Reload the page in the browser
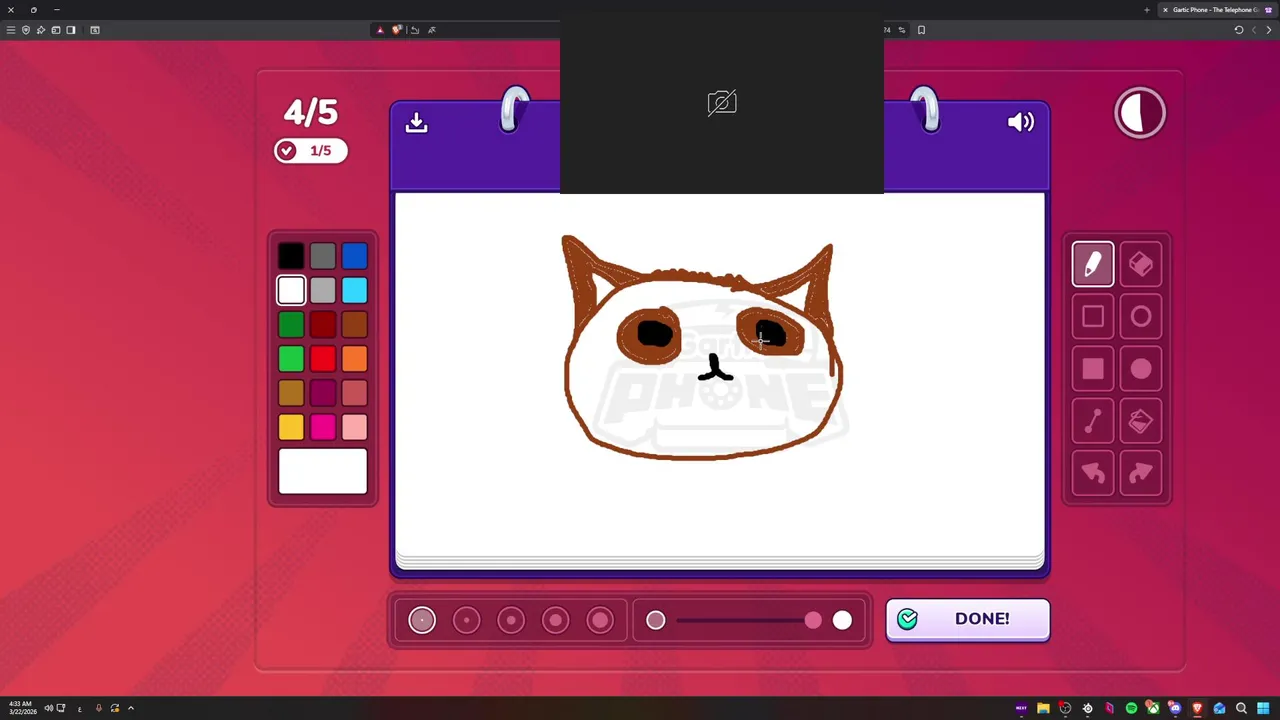Viewport: 1280px width, 720px height. click(1238, 30)
